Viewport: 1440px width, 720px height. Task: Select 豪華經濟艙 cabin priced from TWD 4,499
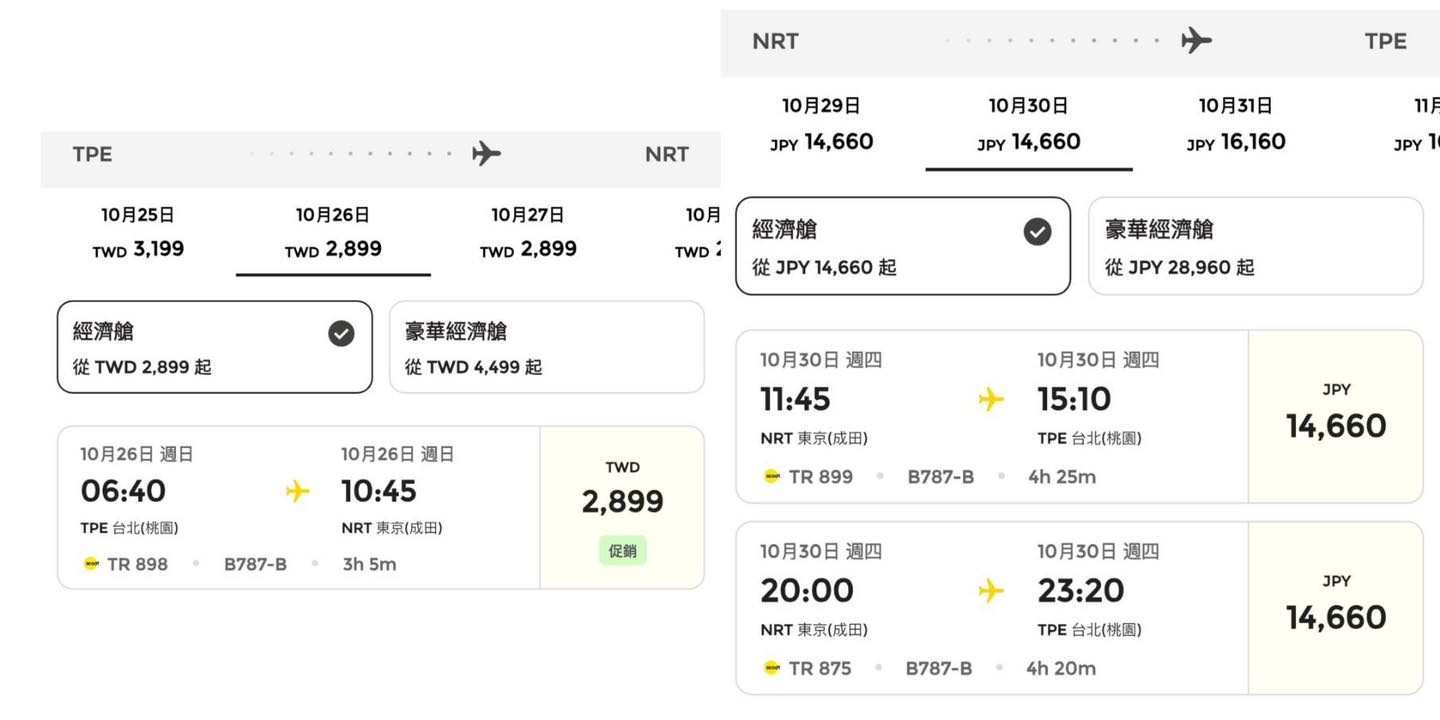click(x=546, y=347)
